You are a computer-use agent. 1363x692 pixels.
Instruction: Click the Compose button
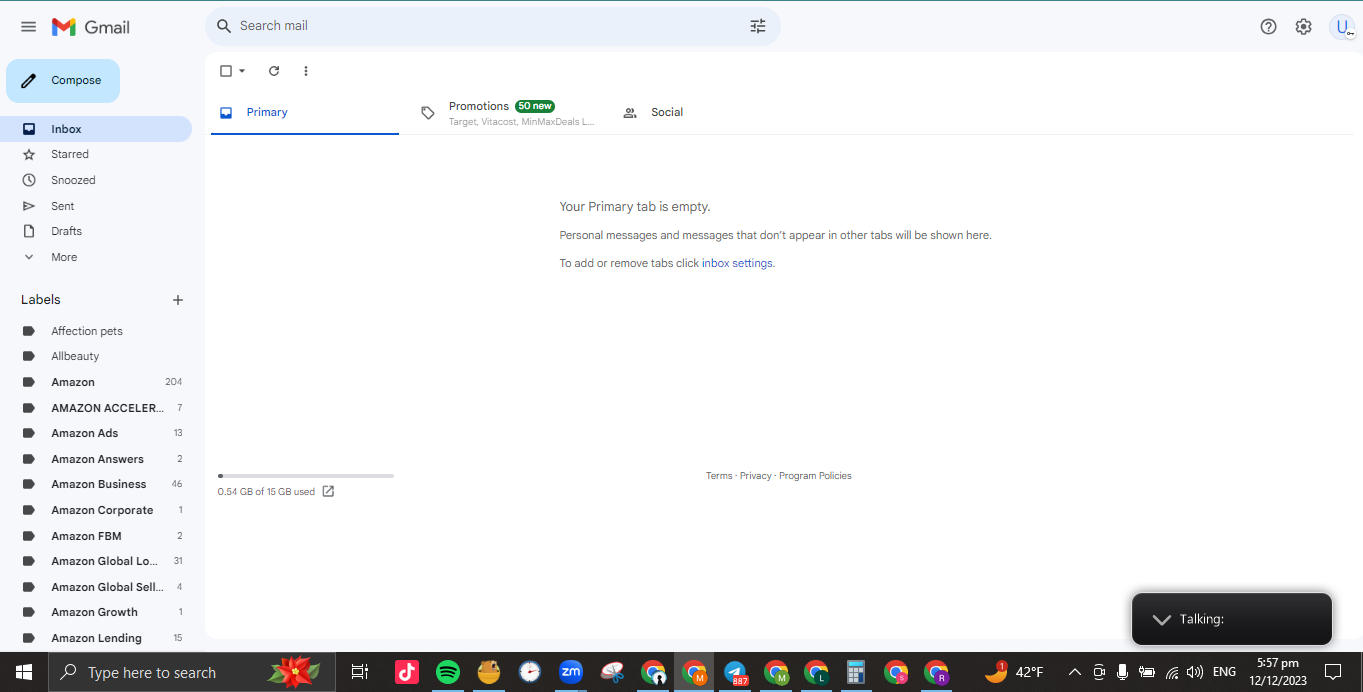point(63,81)
